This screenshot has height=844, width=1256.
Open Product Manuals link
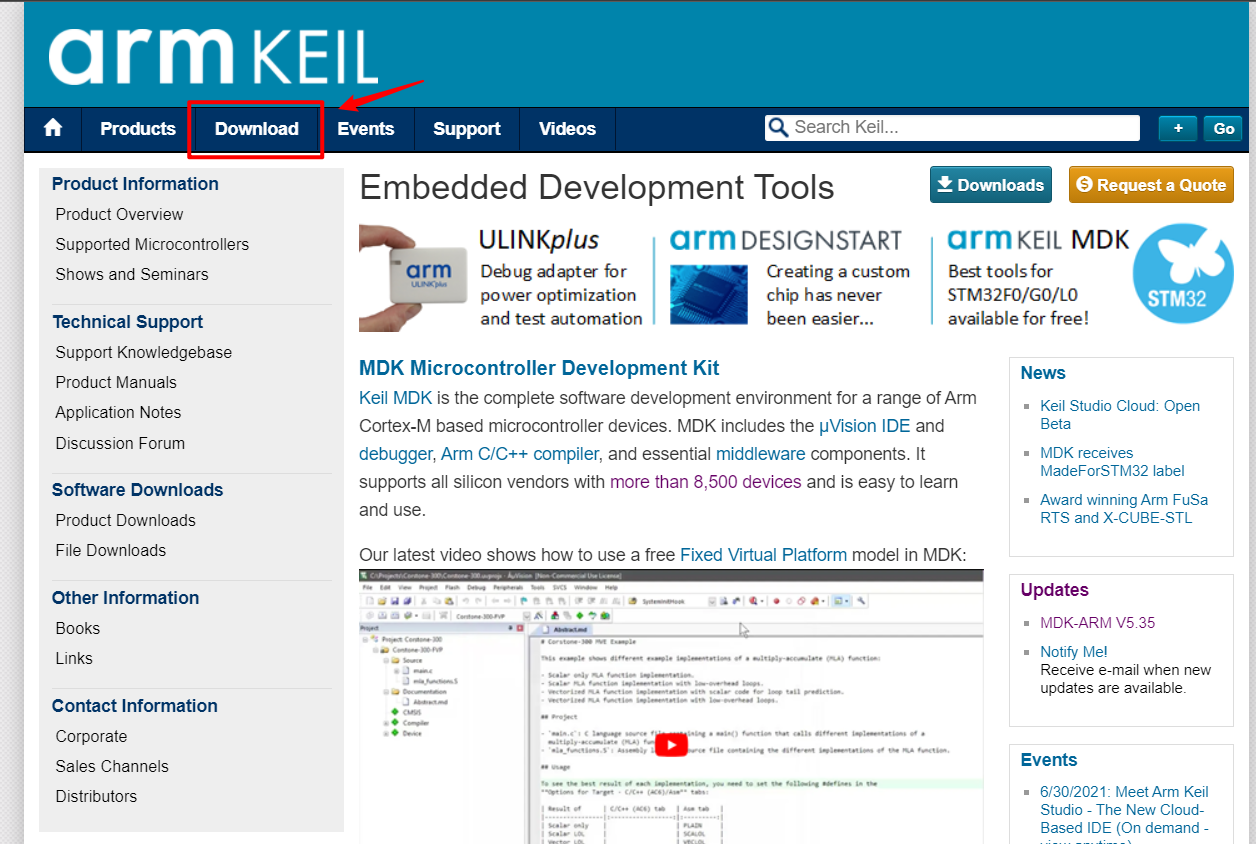point(116,382)
